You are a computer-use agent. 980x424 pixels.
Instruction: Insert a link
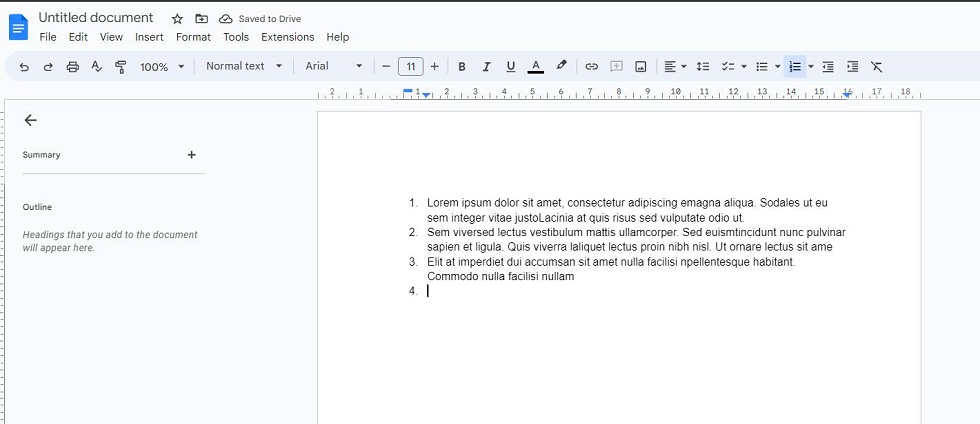591,66
